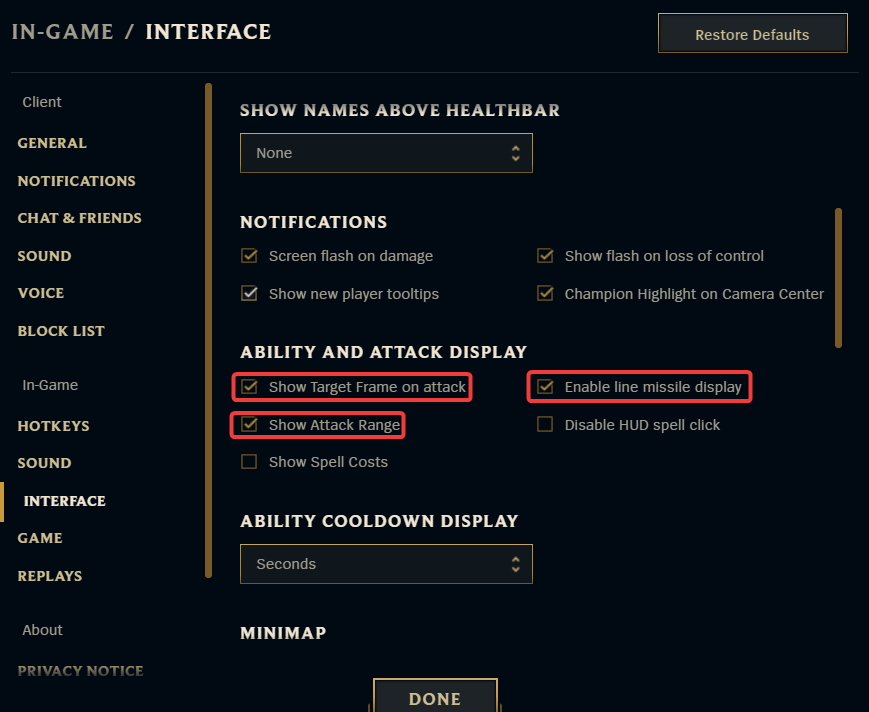Image resolution: width=869 pixels, height=712 pixels.
Task: Toggle Screen flash on damage checkbox
Action: click(250, 256)
